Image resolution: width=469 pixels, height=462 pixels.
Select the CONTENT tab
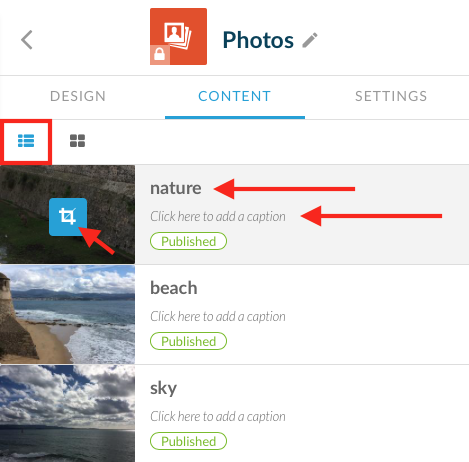click(x=235, y=96)
